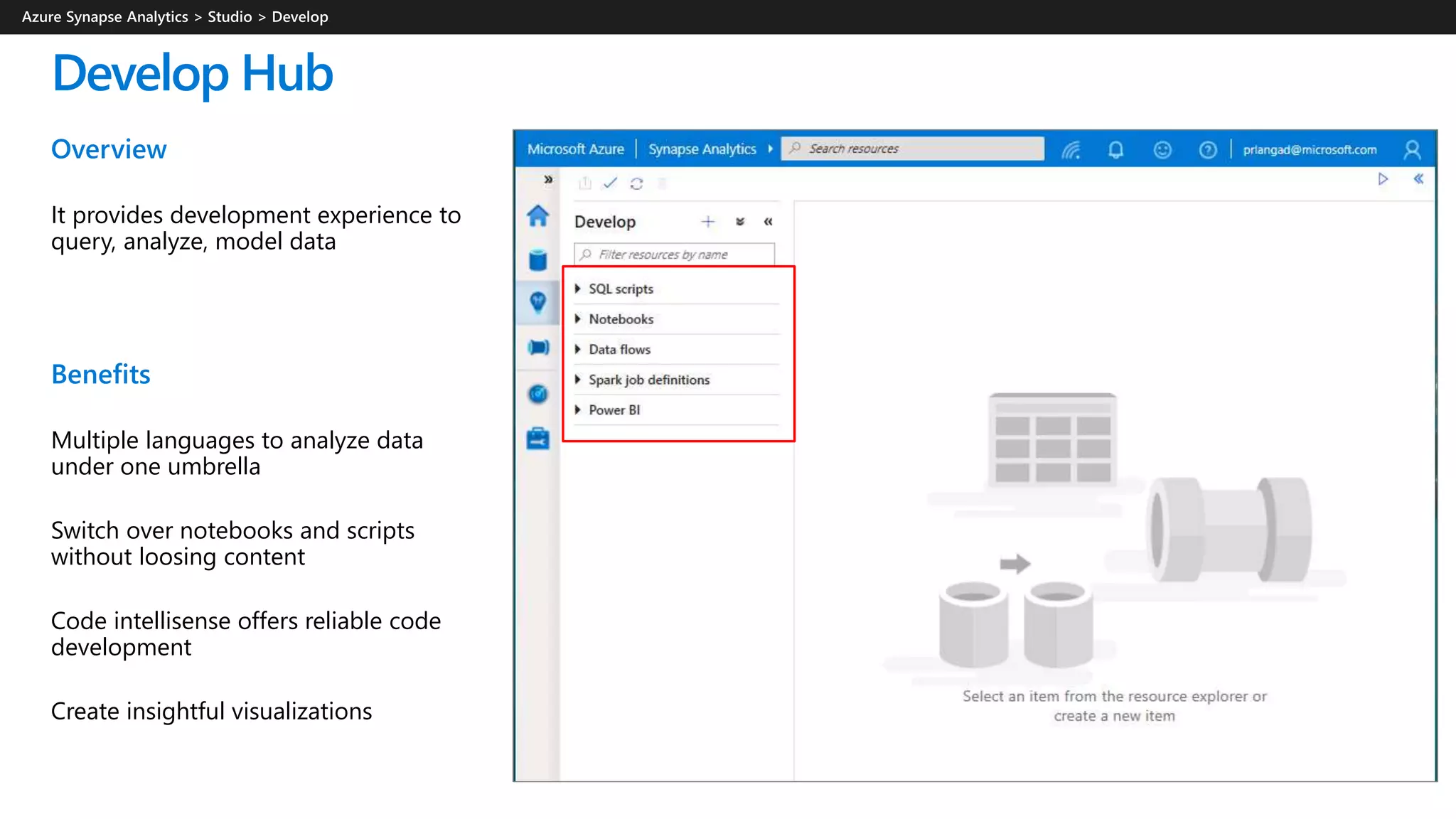Select the Spark job definitions label

point(649,380)
